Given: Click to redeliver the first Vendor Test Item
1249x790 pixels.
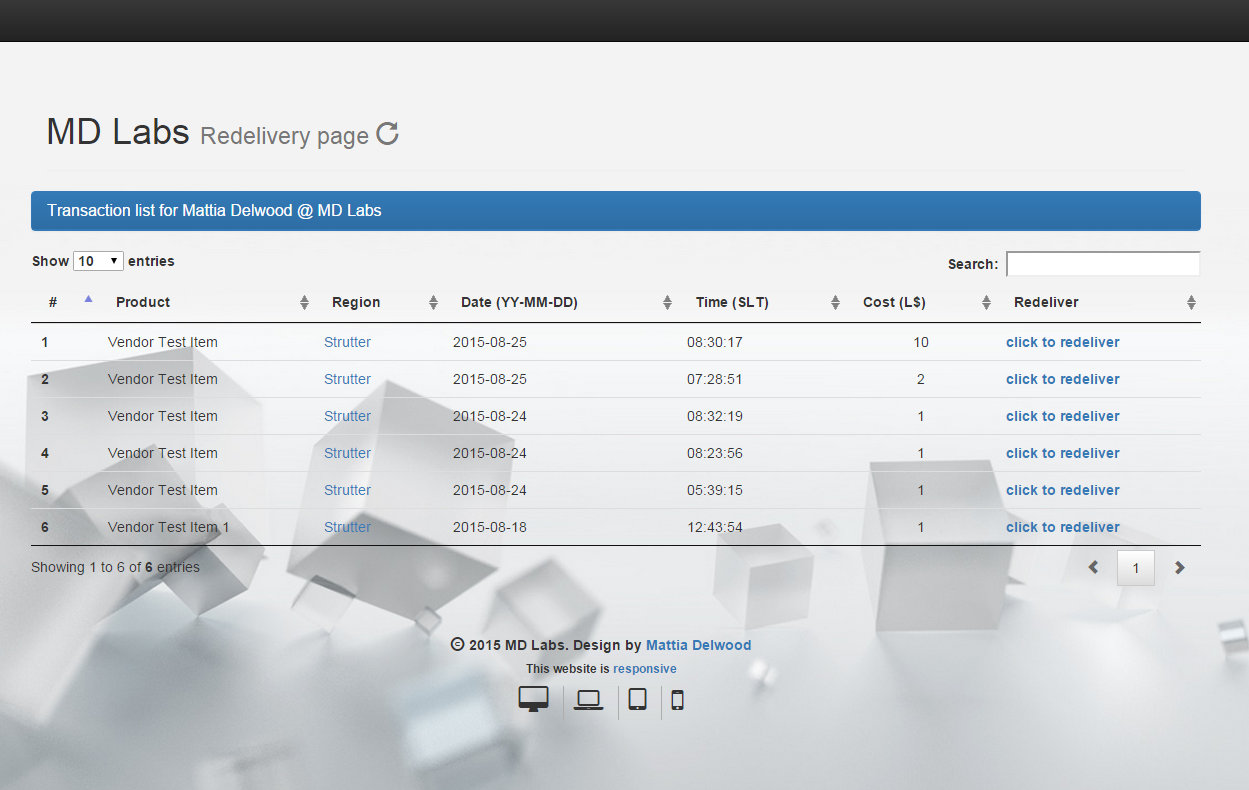Looking at the screenshot, I should coord(1062,342).
